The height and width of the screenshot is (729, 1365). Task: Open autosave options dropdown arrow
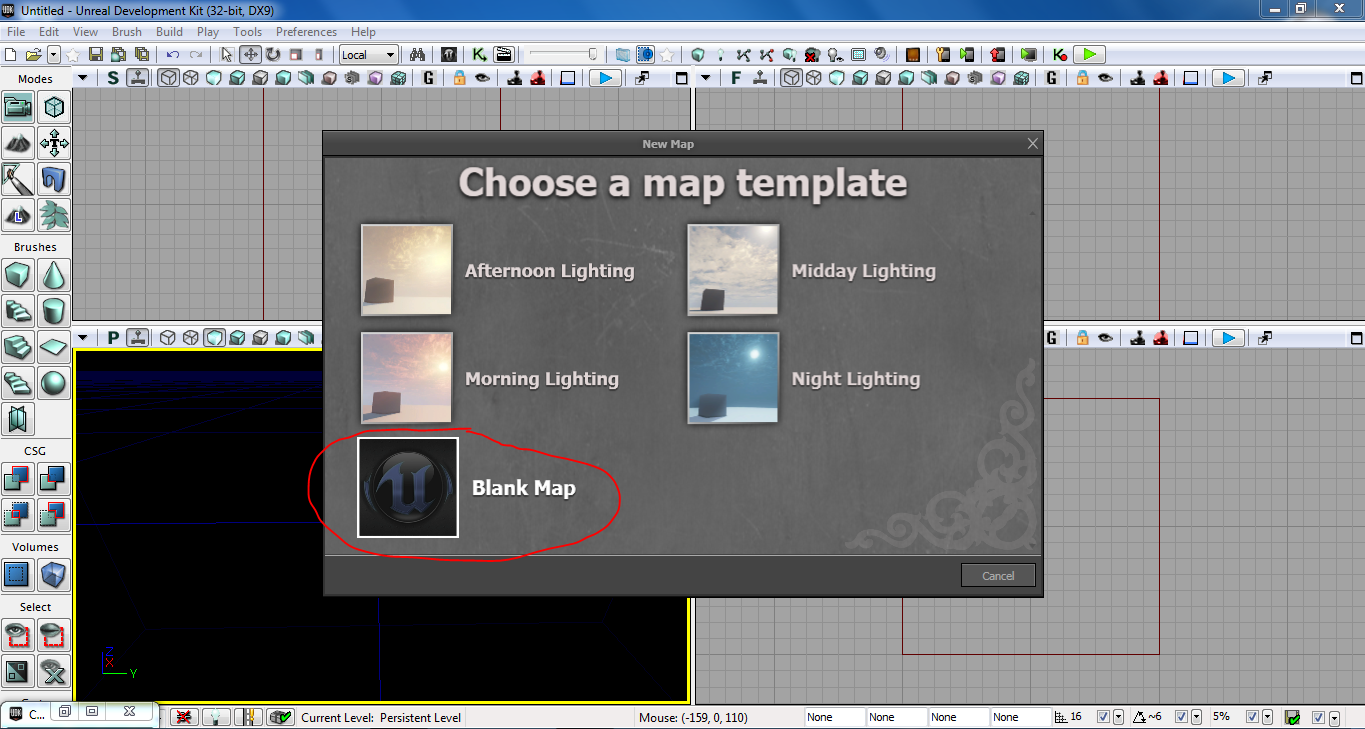(x=1334, y=717)
